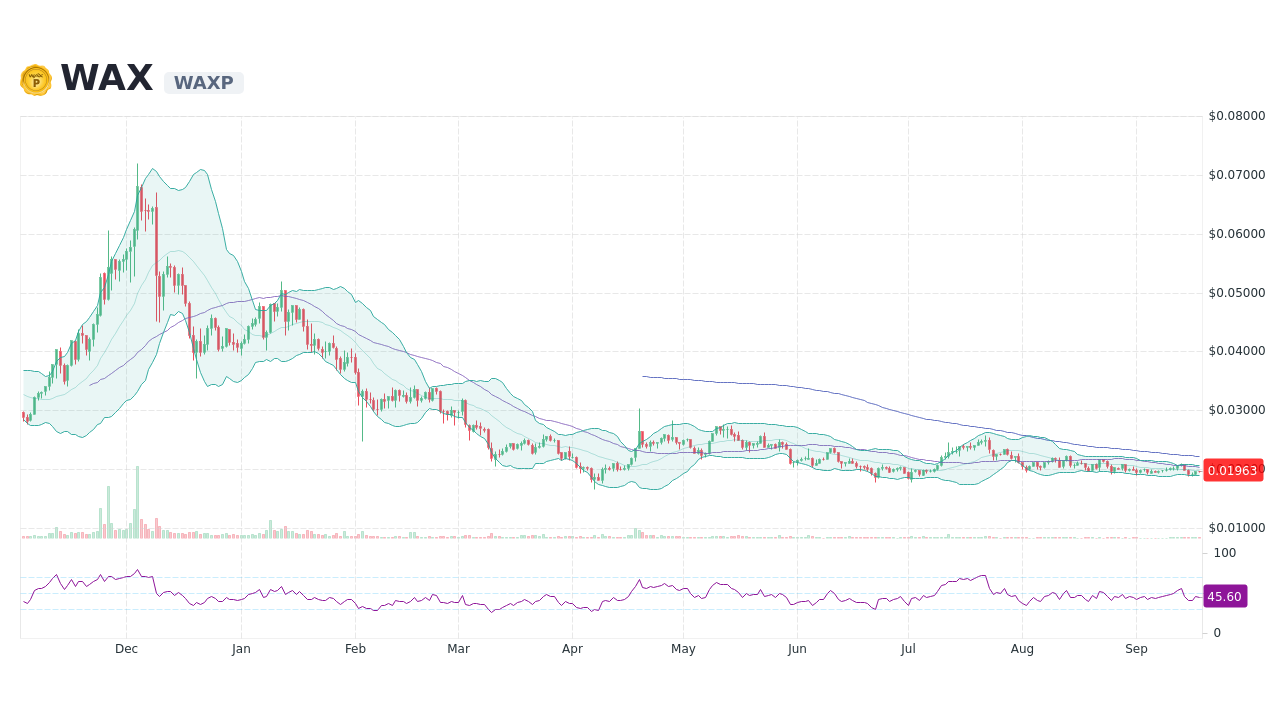Select the Dec label on the time axis
Image resolution: width=1280 pixels, height=720 pixels.
pos(126,649)
